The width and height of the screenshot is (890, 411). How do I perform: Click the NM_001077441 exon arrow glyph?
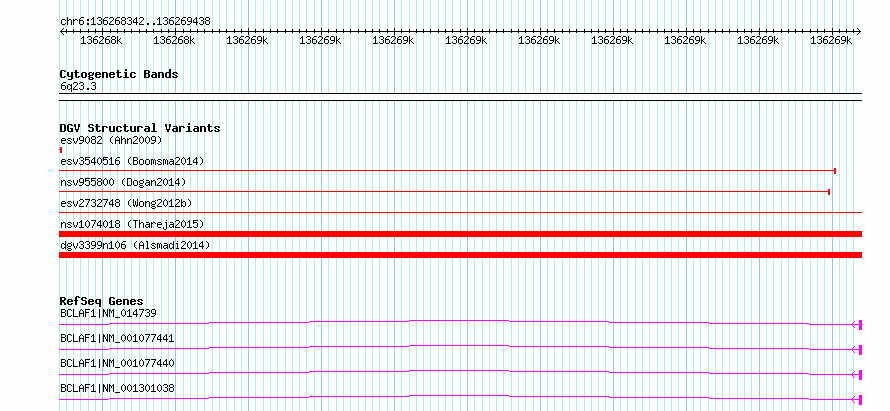pos(857,350)
